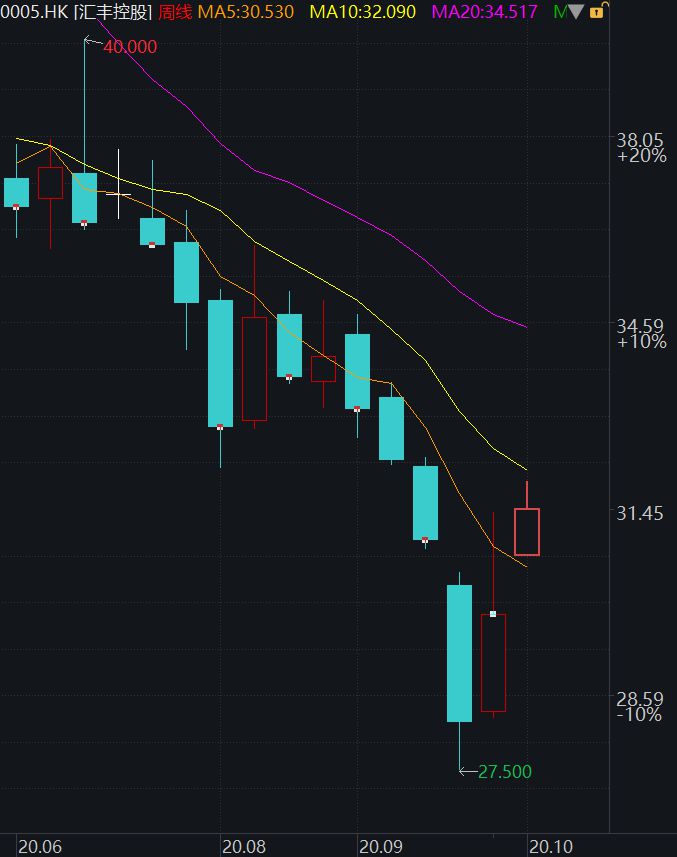Image resolution: width=677 pixels, height=857 pixels.
Task: Click the 20.09 date axis label
Action: point(380,847)
